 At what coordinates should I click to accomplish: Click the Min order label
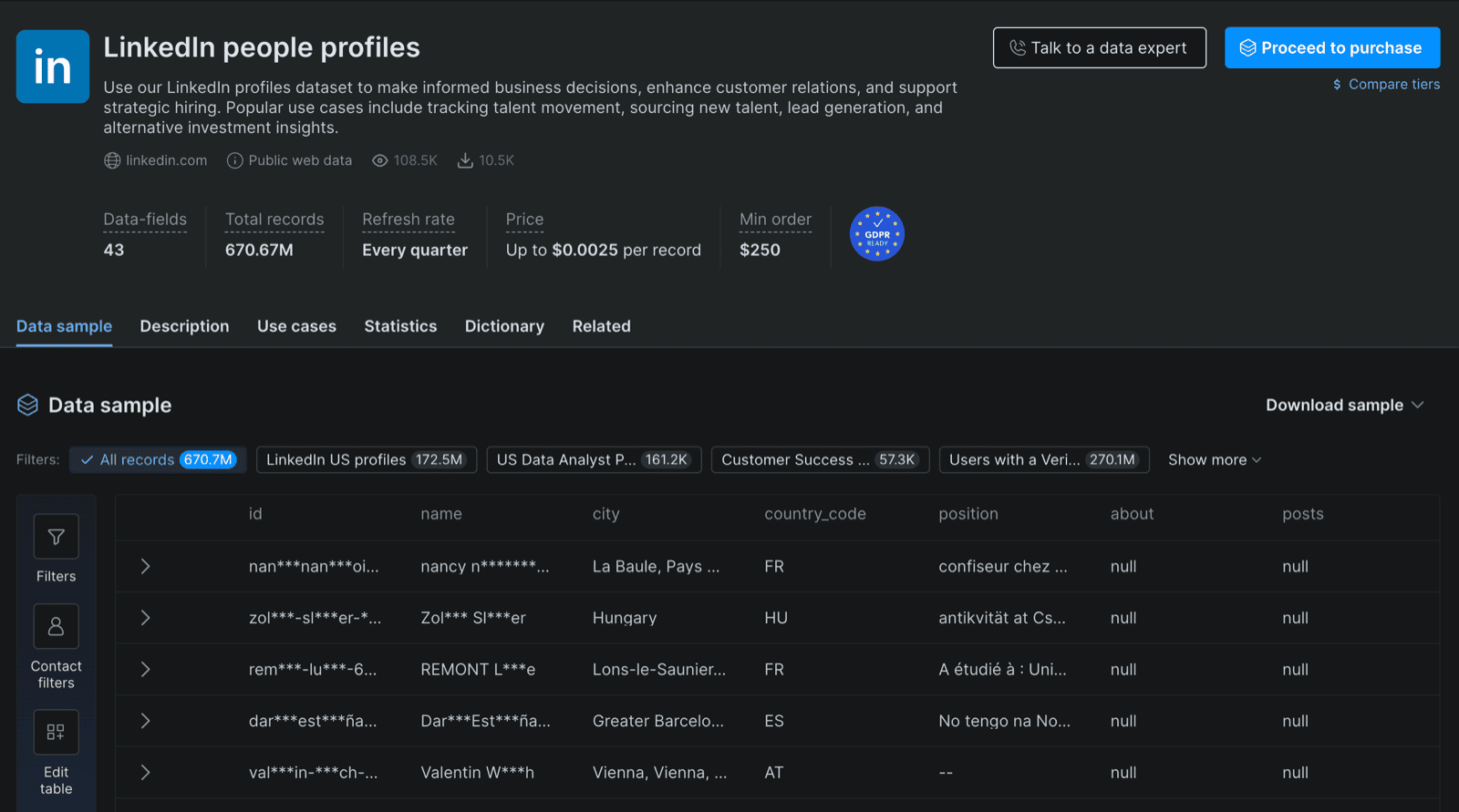click(775, 220)
